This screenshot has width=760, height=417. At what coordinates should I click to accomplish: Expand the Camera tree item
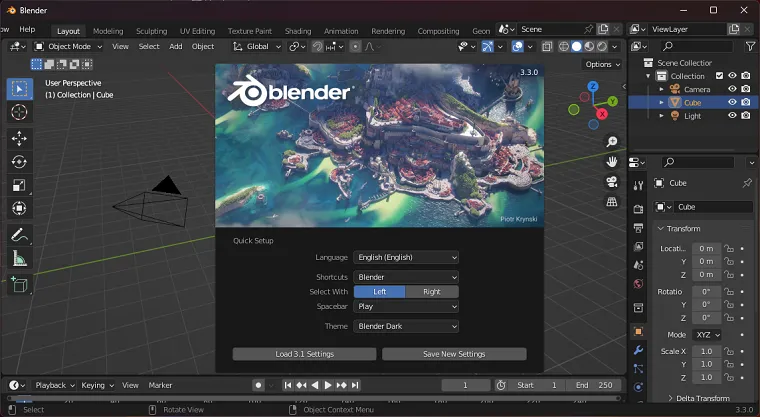[661, 89]
